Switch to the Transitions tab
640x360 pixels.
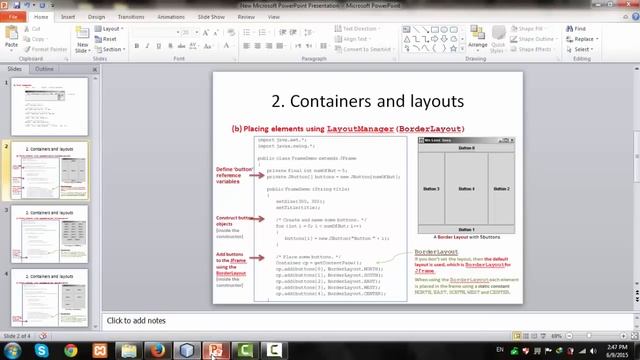[x=131, y=17]
